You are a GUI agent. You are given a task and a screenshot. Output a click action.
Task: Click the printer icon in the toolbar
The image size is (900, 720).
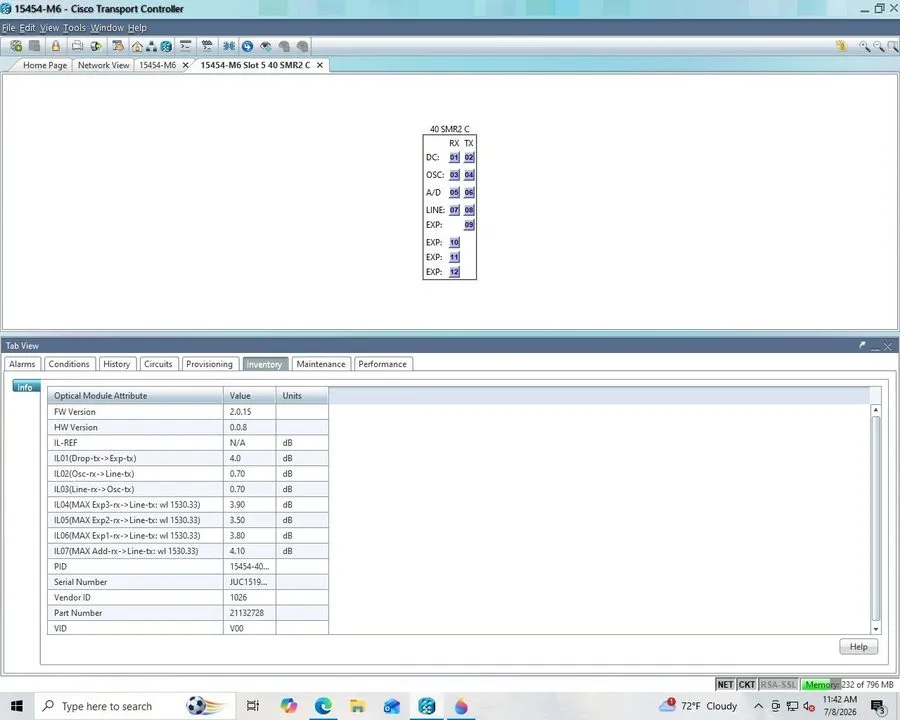[x=77, y=46]
